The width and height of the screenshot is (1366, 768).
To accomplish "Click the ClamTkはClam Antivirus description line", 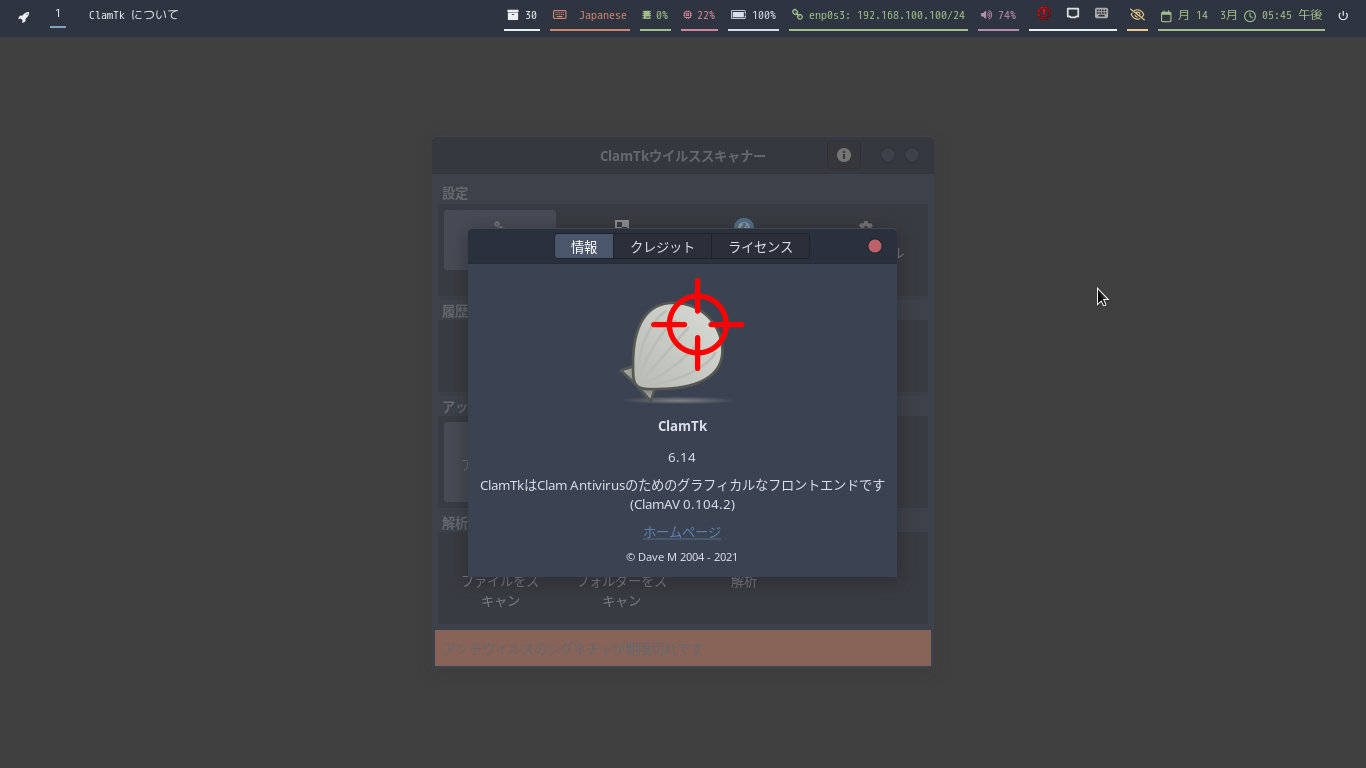I will pyautogui.click(x=682, y=485).
